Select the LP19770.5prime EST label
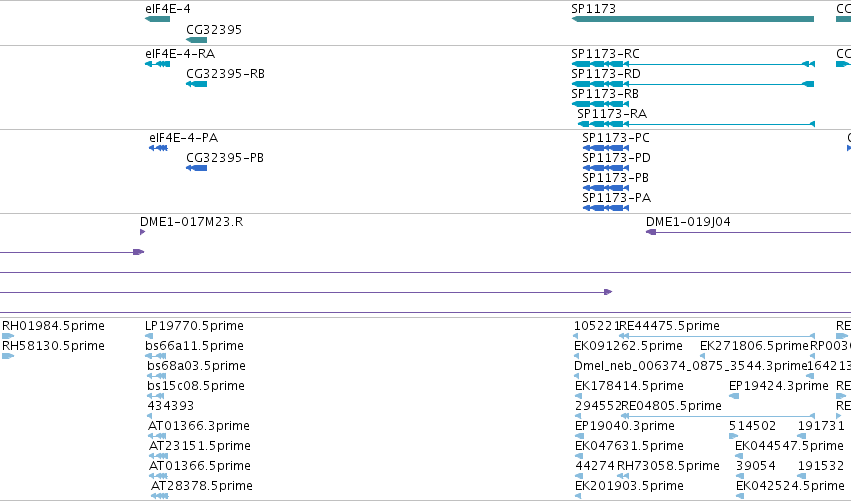This screenshot has height=501, width=851. (194, 326)
